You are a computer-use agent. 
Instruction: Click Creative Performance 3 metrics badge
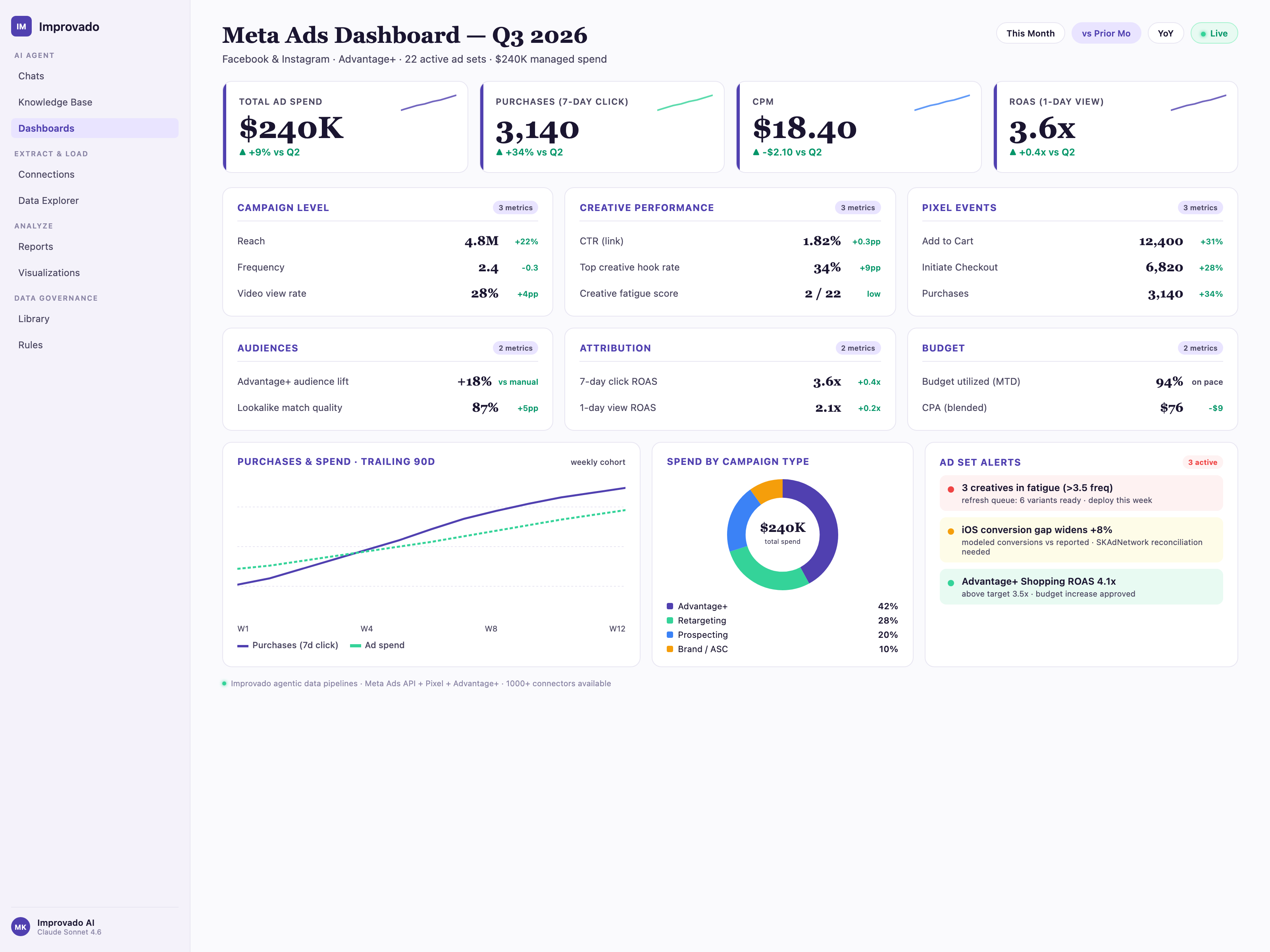pyautogui.click(x=858, y=208)
